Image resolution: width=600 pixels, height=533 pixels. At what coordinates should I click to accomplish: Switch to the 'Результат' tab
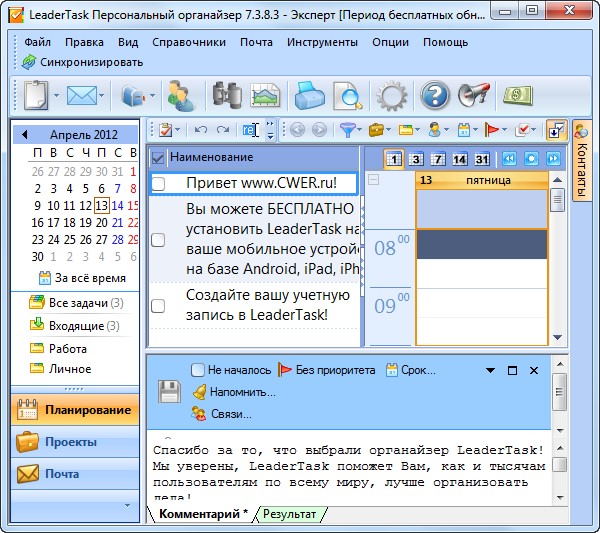289,514
